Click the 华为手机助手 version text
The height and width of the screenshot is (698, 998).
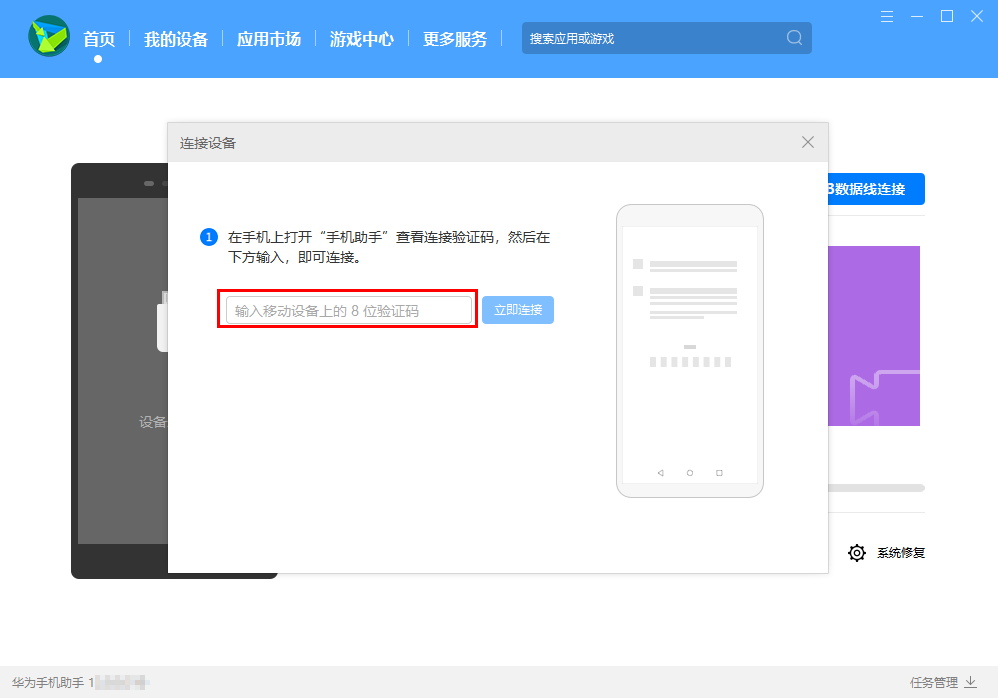pyautogui.click(x=81, y=683)
